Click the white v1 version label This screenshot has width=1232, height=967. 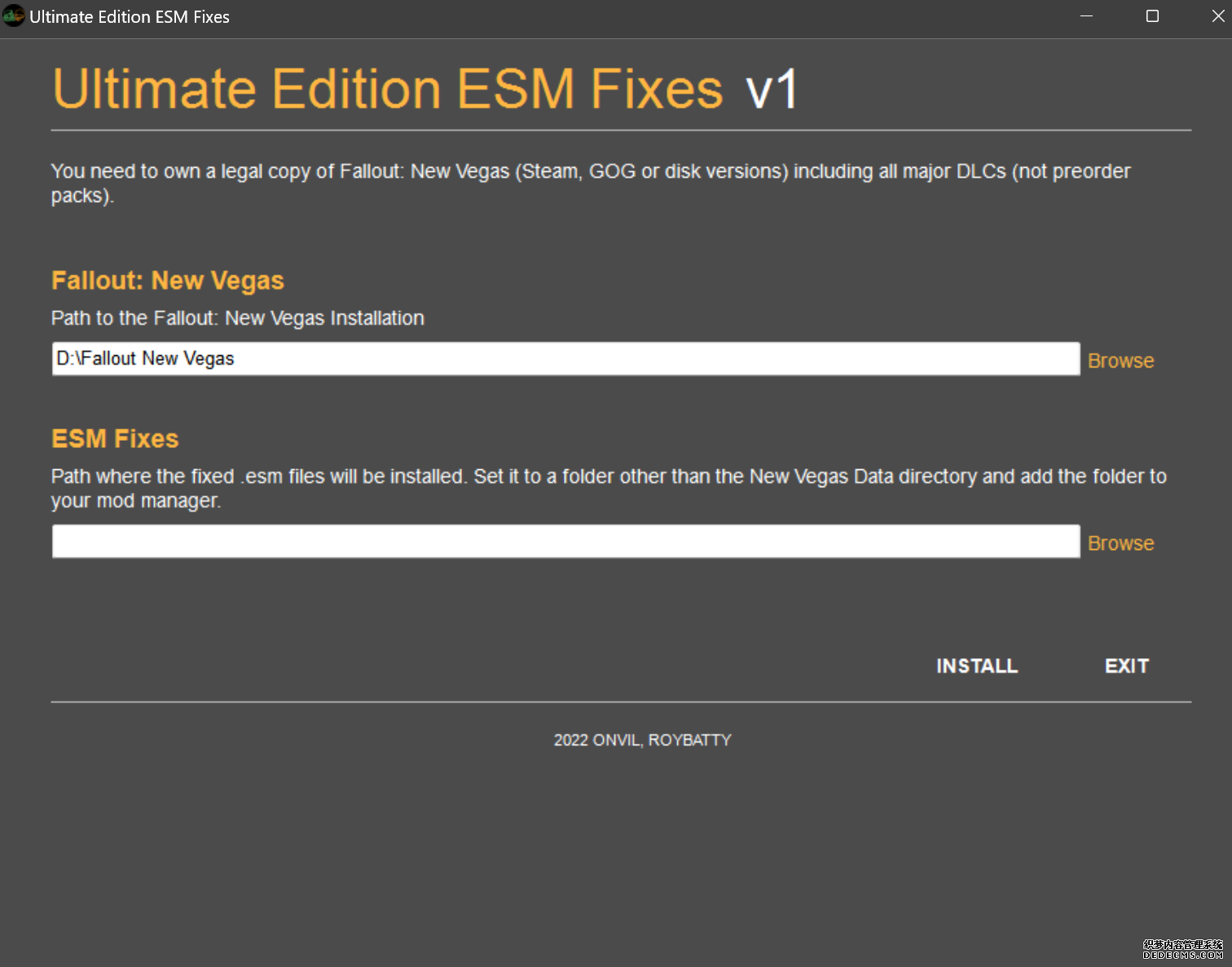click(772, 90)
